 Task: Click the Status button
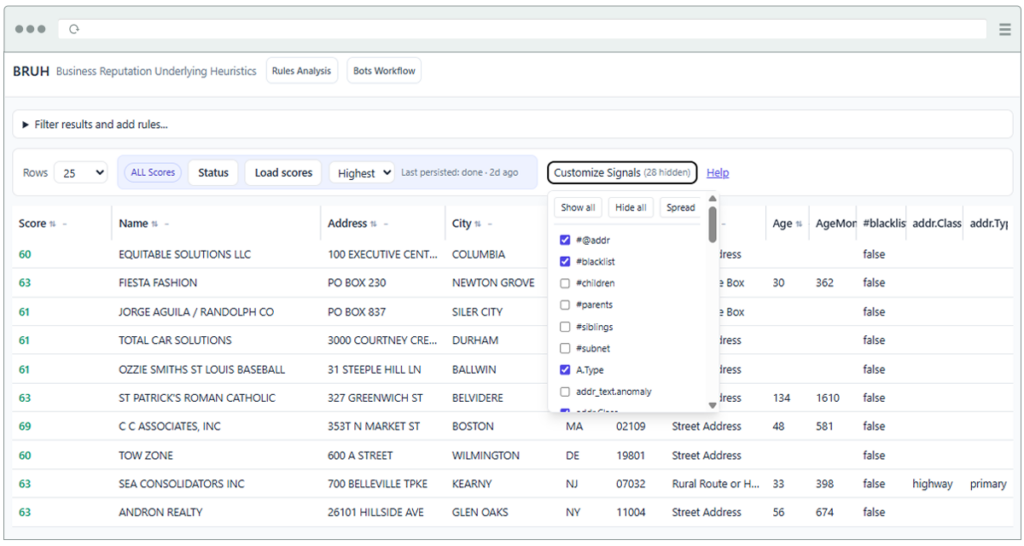click(x=213, y=172)
